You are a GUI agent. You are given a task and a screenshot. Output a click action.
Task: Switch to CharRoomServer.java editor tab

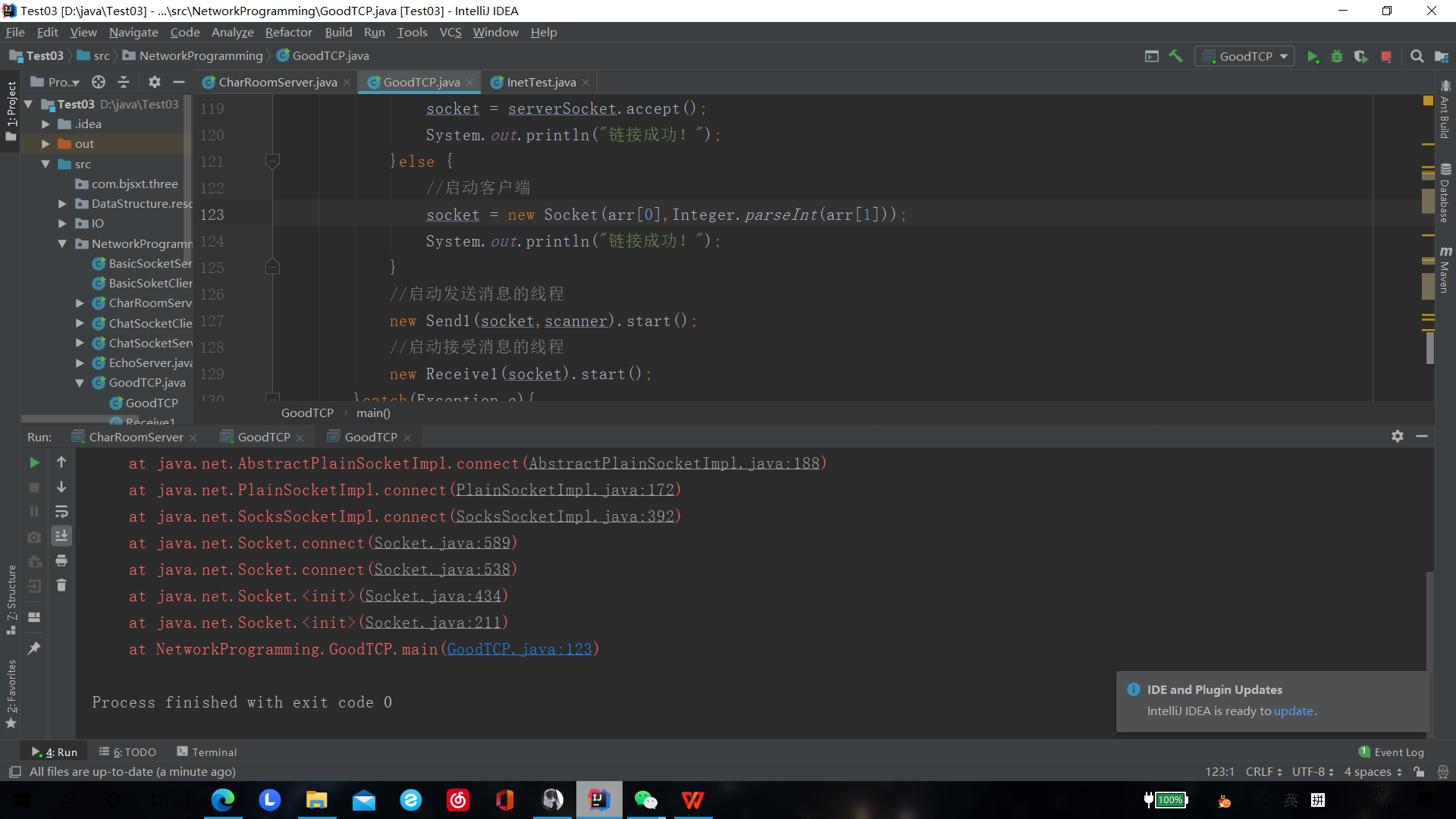click(x=277, y=82)
